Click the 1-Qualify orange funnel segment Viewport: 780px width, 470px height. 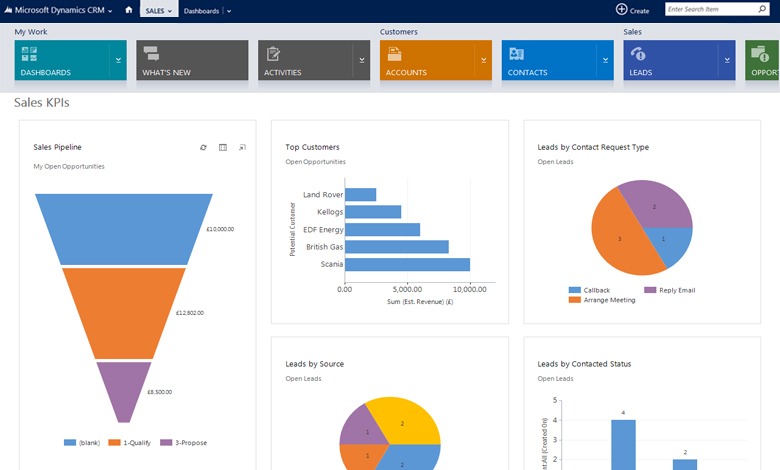(125, 312)
